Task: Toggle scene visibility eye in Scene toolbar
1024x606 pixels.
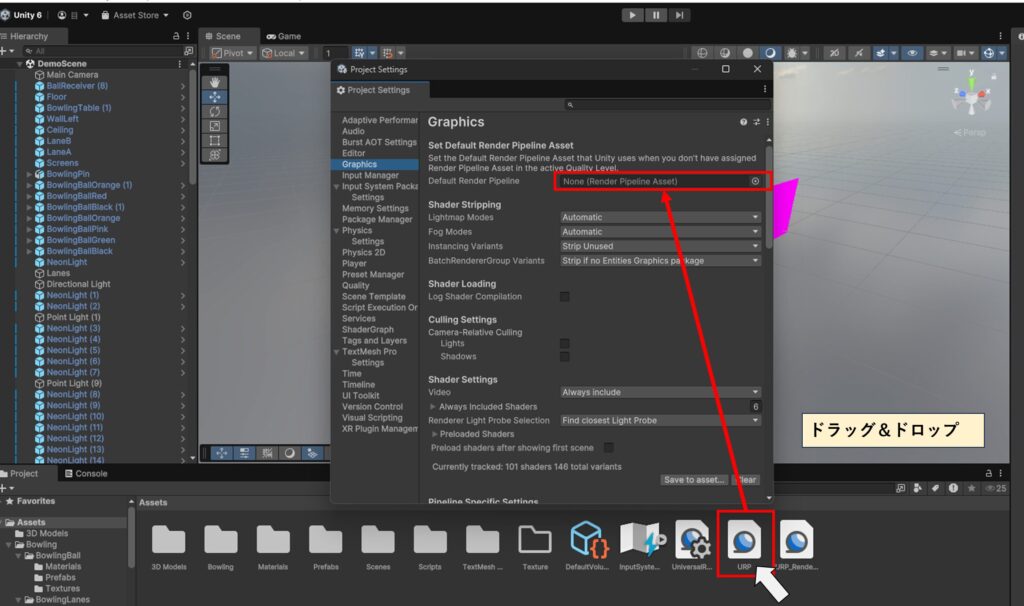Action: (x=912, y=53)
